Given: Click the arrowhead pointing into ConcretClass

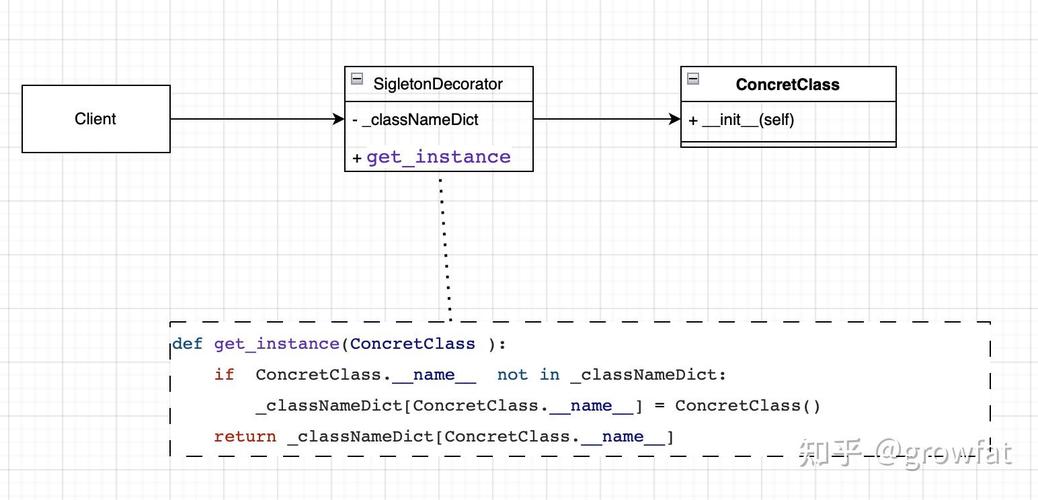Looking at the screenshot, I should 674,119.
